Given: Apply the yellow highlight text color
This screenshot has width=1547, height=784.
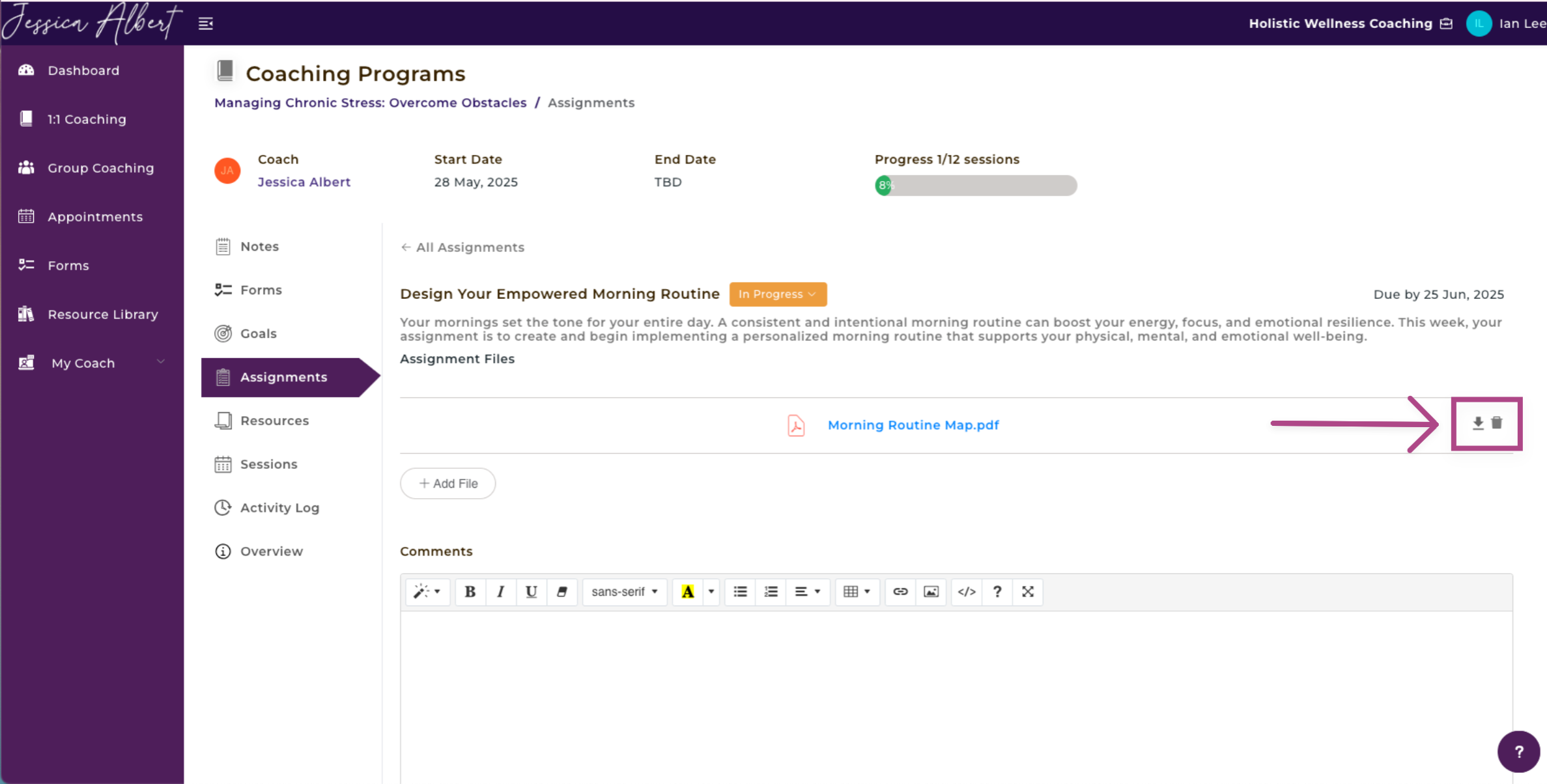Looking at the screenshot, I should point(688,592).
